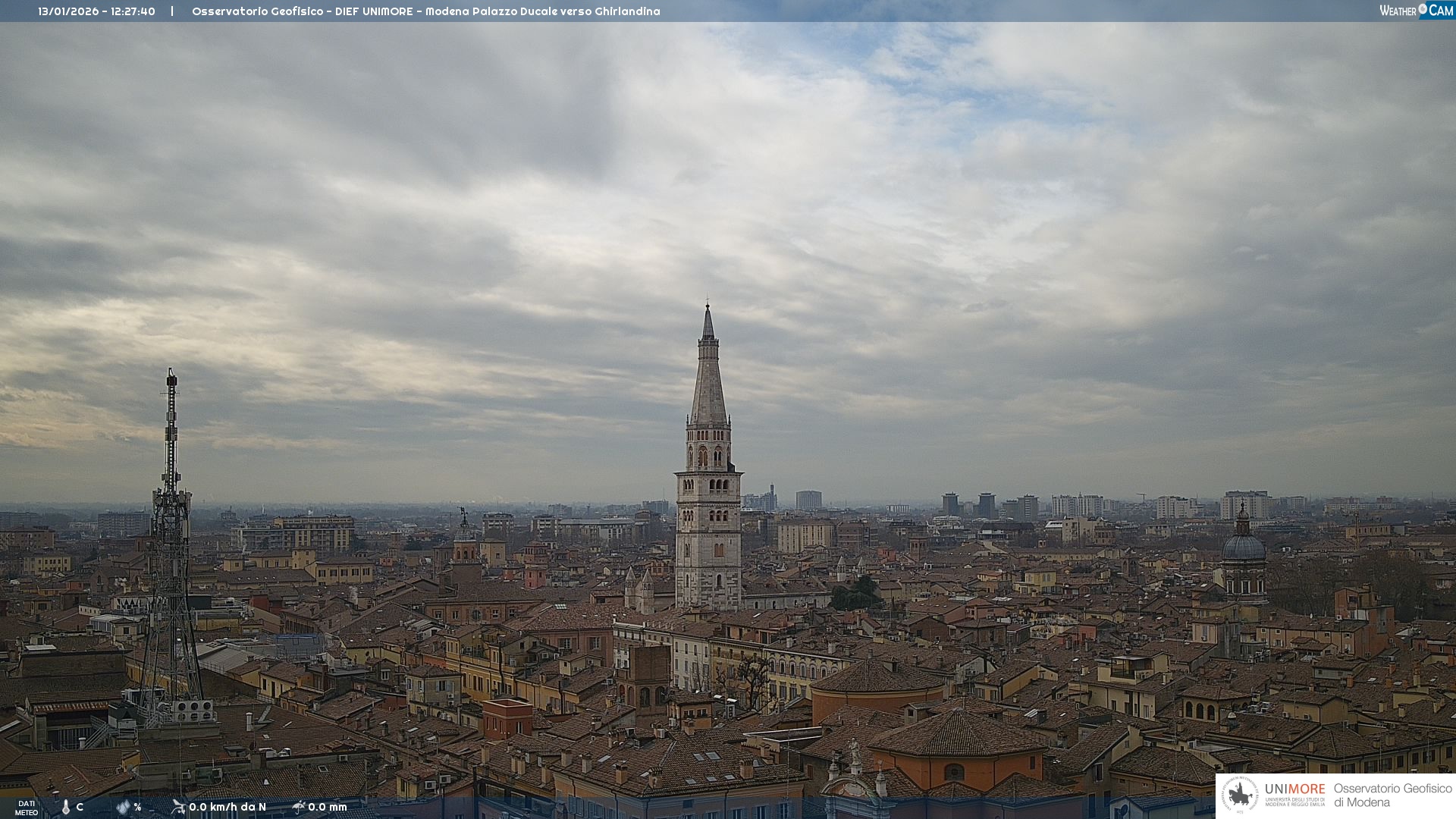Click the 0.0 km/h da N reading
Viewport: 1456px width, 819px height.
(227, 807)
